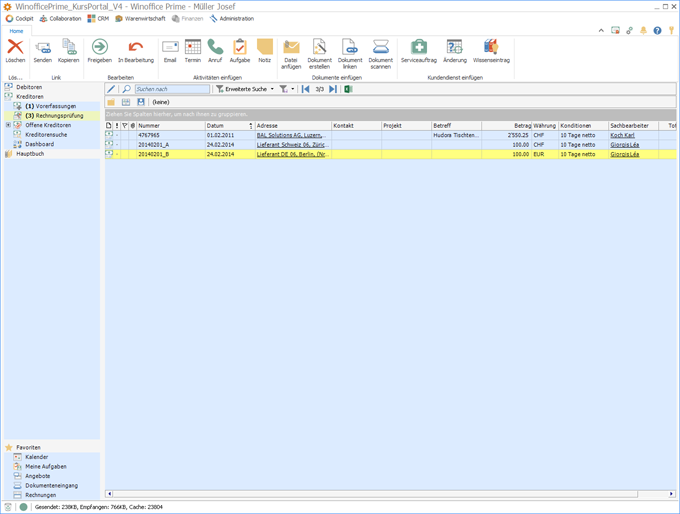Click the notification bell icon
680x514 pixels.
point(644,30)
